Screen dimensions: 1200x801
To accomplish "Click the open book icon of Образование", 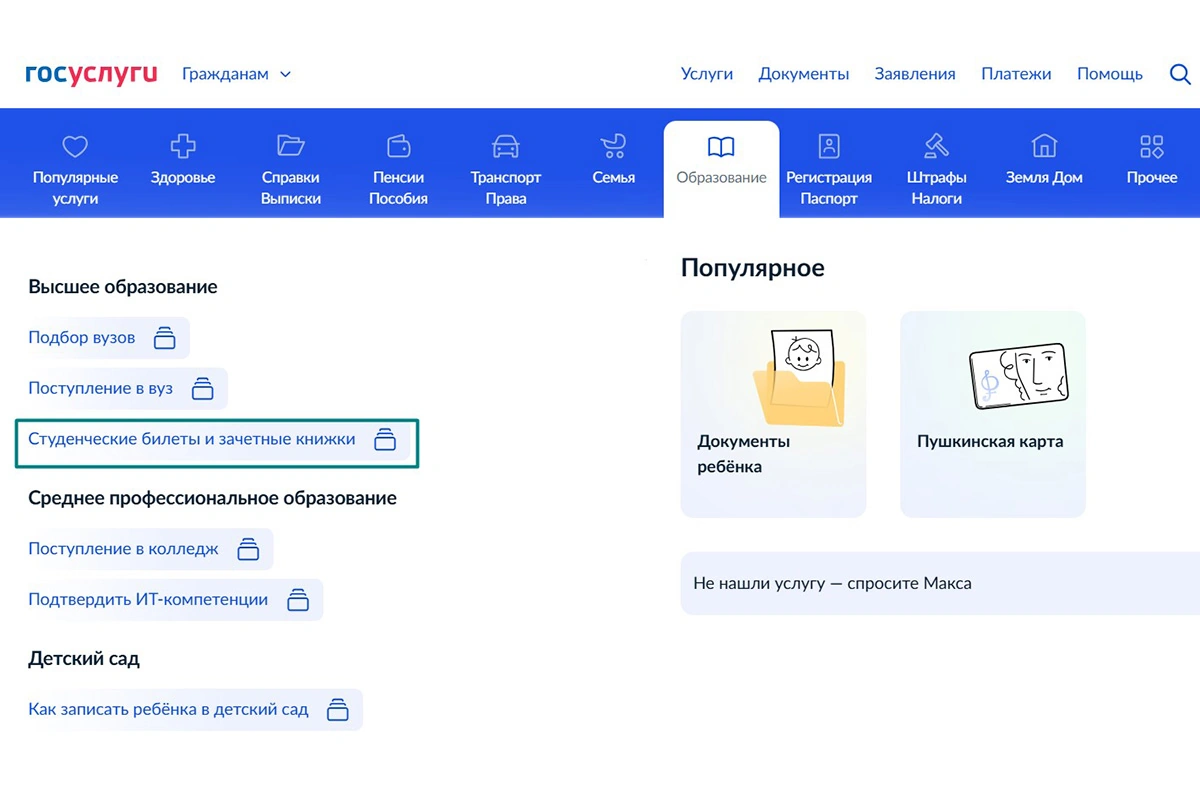I will point(721,148).
